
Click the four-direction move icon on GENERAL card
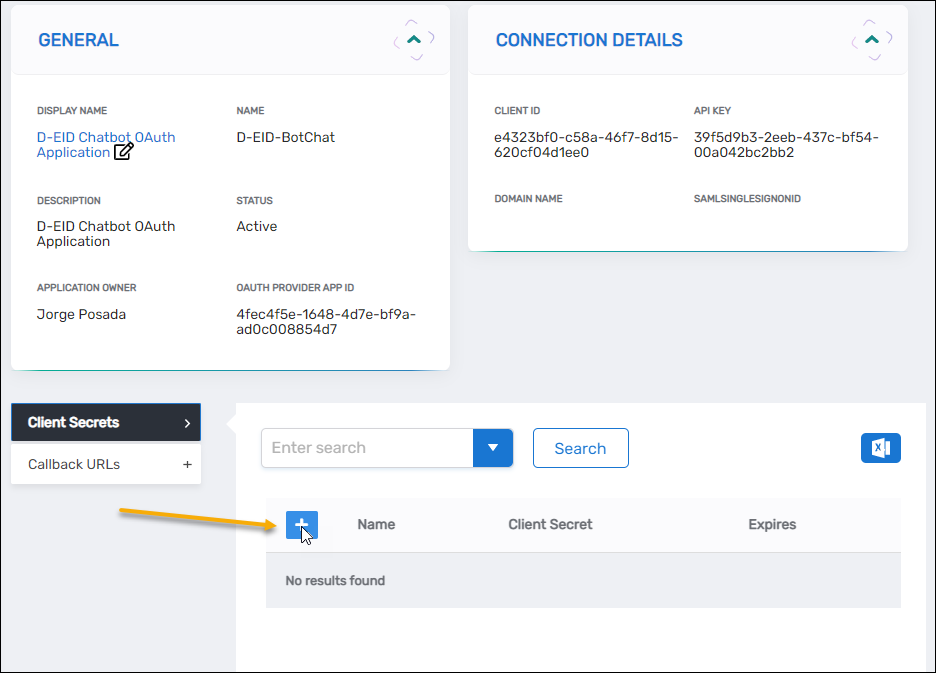click(x=415, y=38)
